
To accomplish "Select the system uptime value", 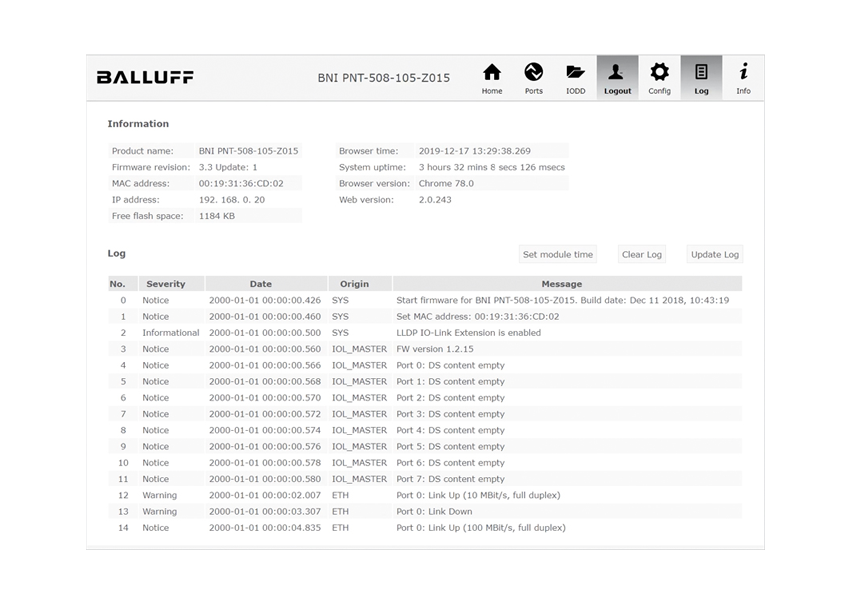I will coord(491,167).
